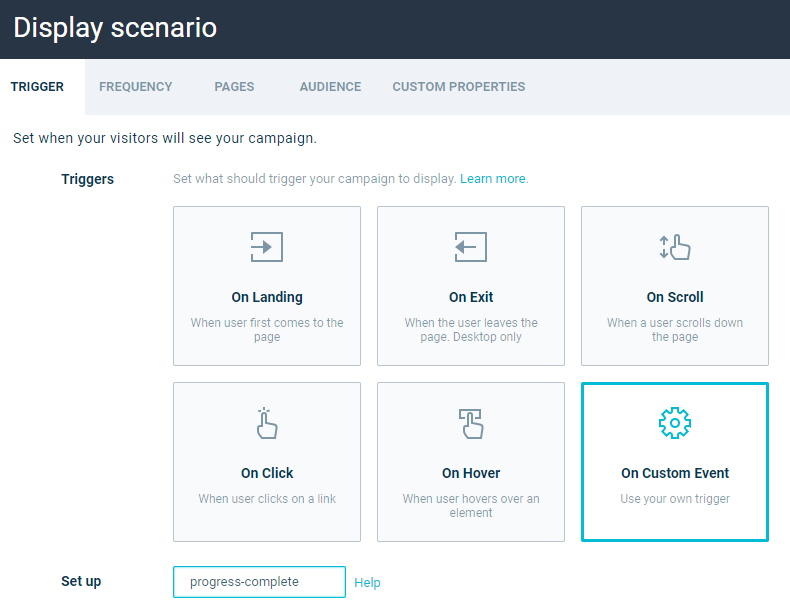The width and height of the screenshot is (790, 610).
Task: Choose the On Exit trigger title
Action: (x=471, y=297)
